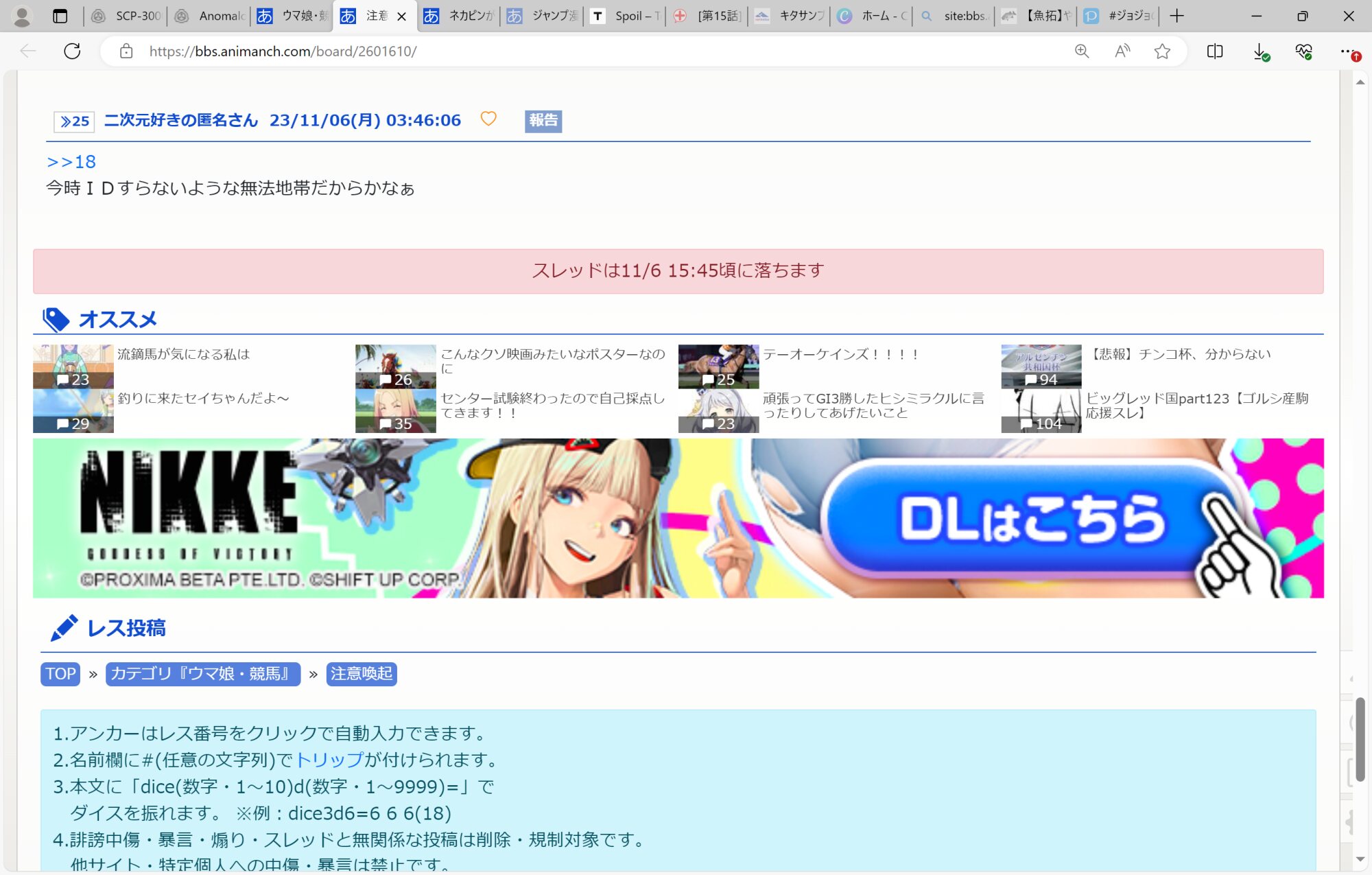Screen dimensions: 1372x875
Task: Click the オススメ tag icon
Action: pos(56,320)
